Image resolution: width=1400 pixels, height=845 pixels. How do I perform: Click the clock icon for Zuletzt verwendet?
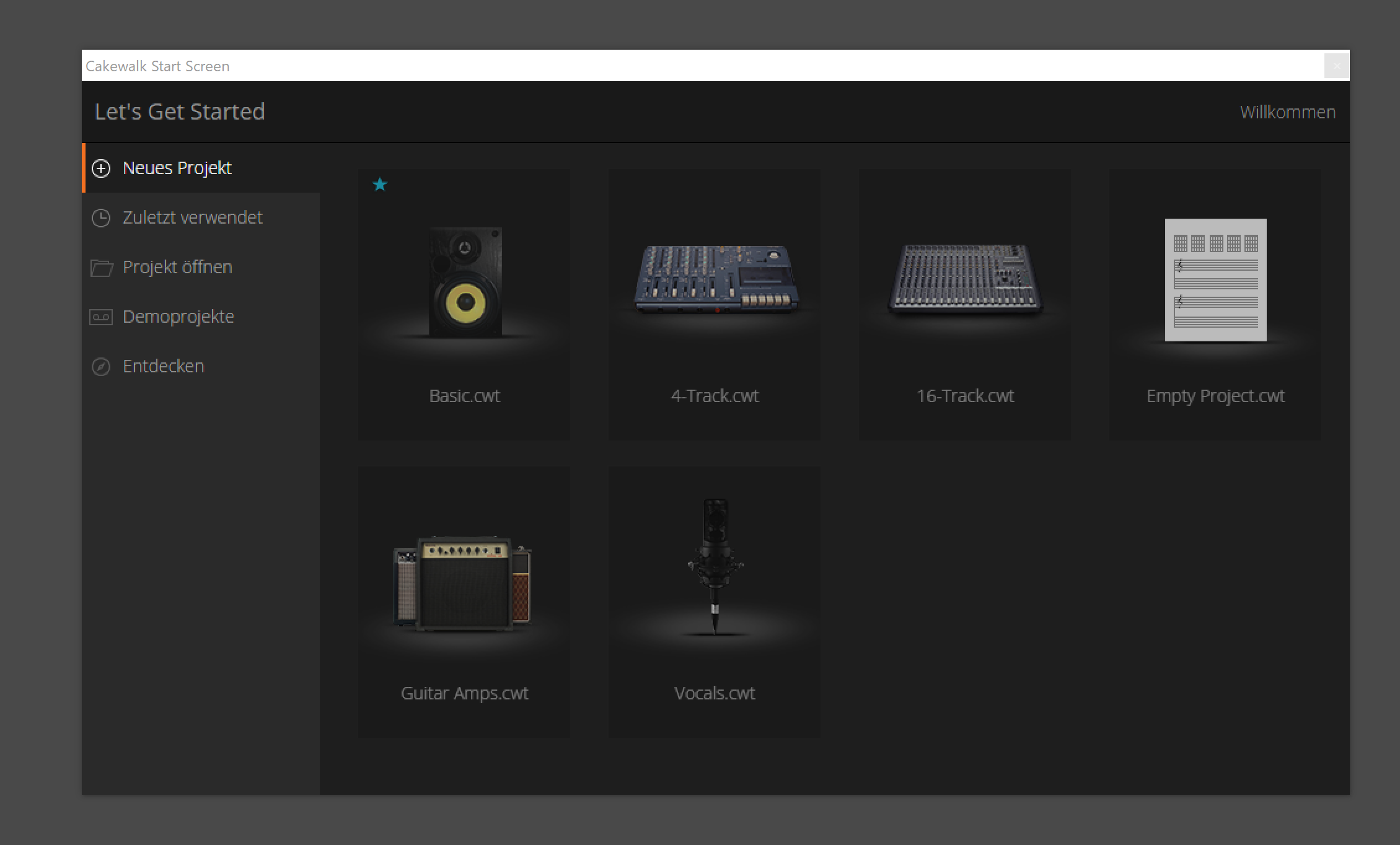pos(101,218)
